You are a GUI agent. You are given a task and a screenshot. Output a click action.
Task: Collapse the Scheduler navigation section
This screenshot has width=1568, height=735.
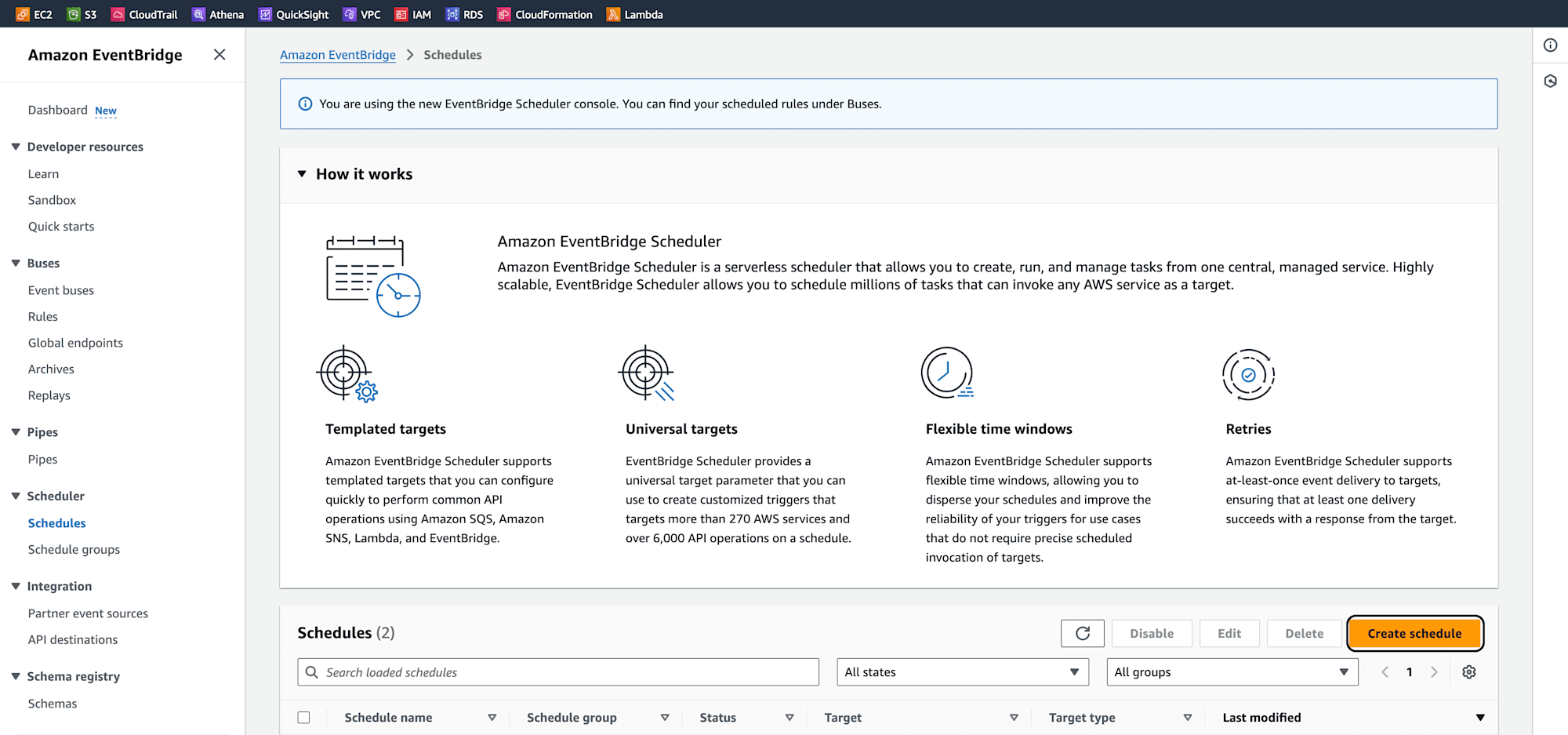point(16,496)
